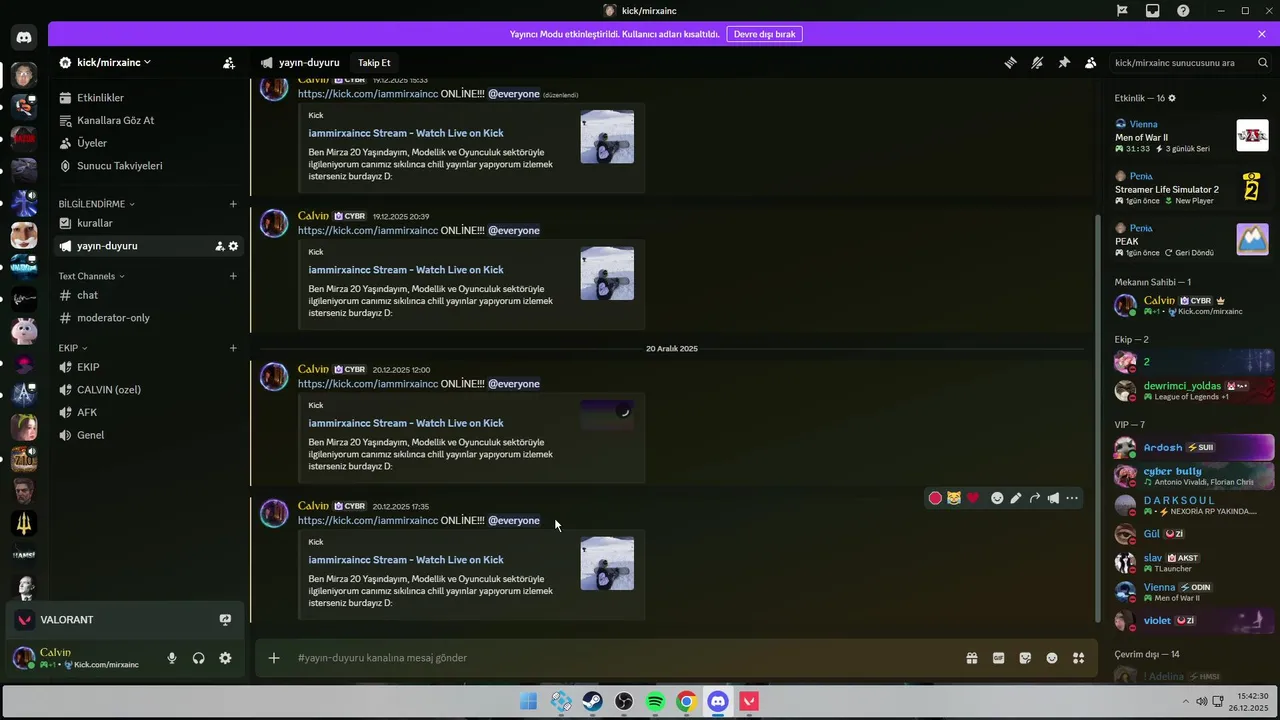Open Üyeler in server sidebar
This screenshot has width=1280, height=720.
148,143
